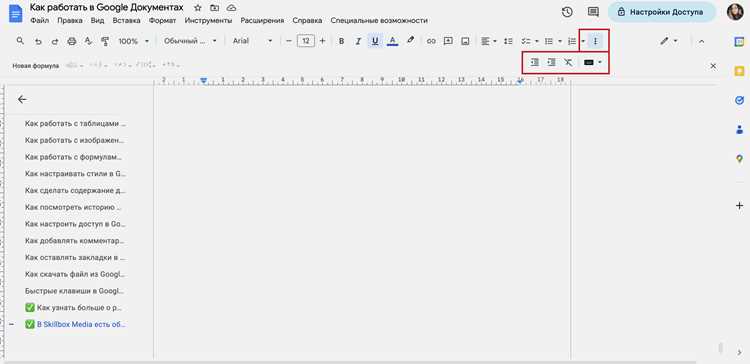Viewport: 750px width, 364px height.
Task: Open Google Calendar in side panel
Action: pyautogui.click(x=739, y=42)
